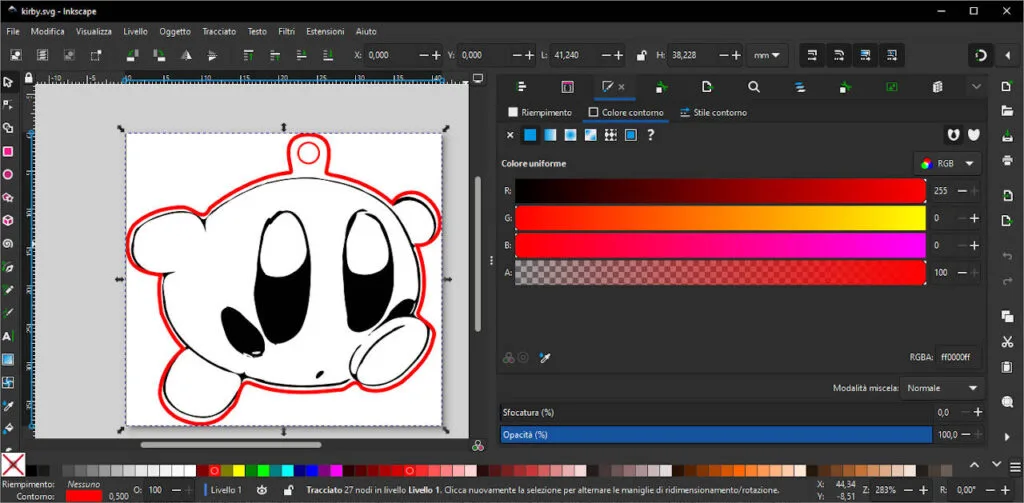Click the RGBA hex value field
The width and height of the screenshot is (1024, 503).
[957, 357]
